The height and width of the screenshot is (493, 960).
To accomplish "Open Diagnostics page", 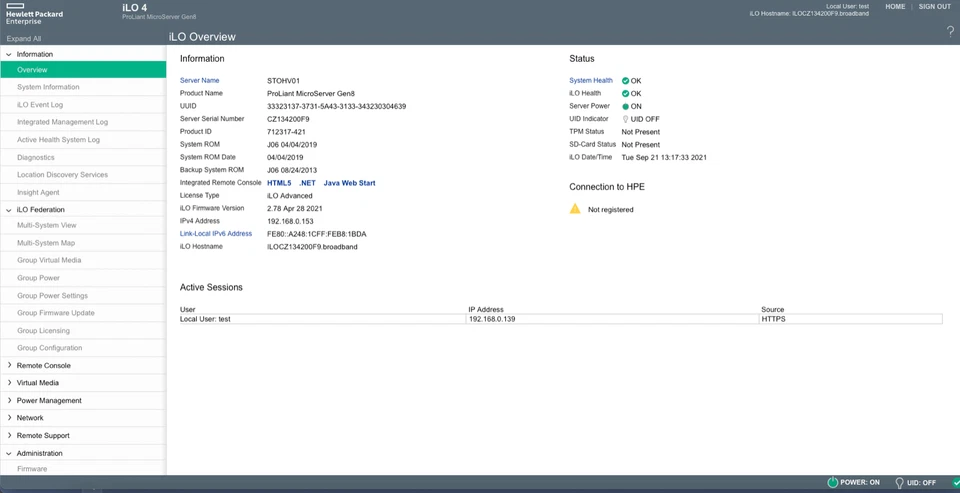I will [36, 157].
